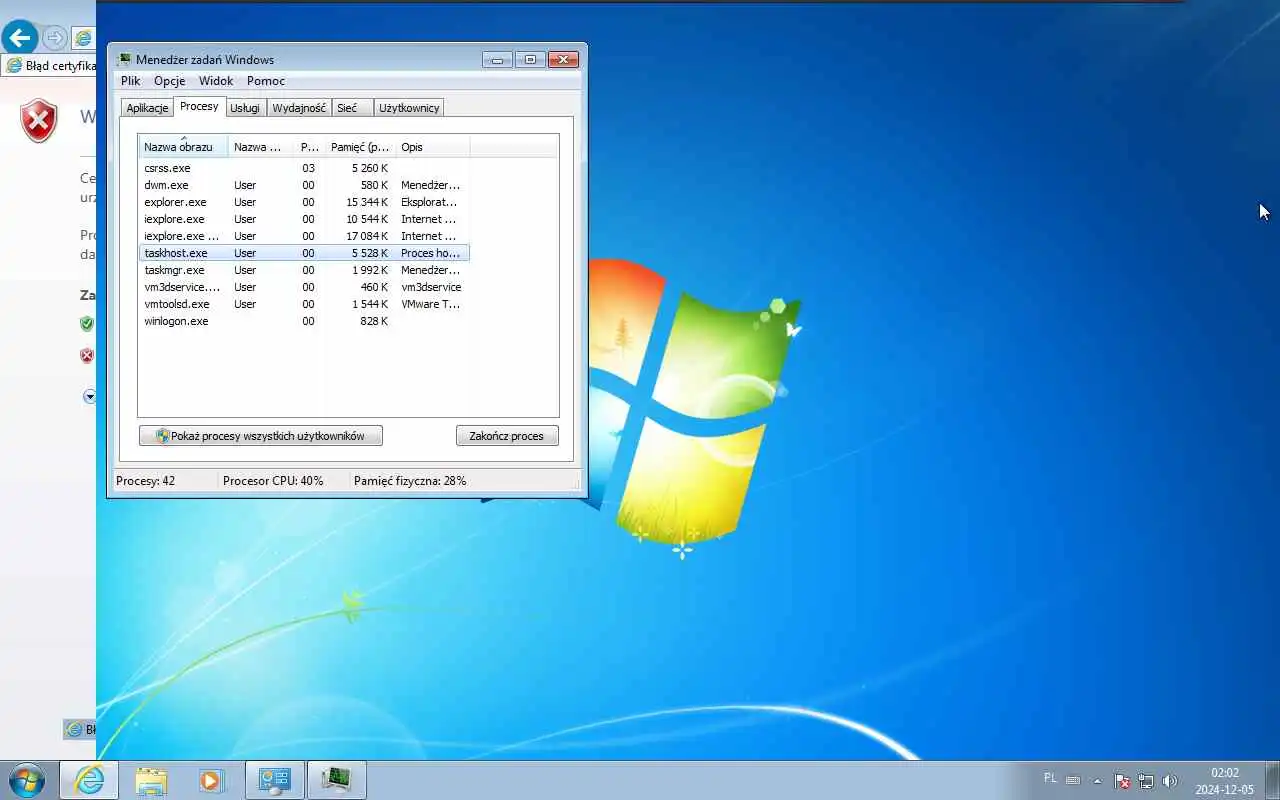Select the 'Błąd certyfika' browser tab
Viewport: 1280px width, 800px height.
50,66
